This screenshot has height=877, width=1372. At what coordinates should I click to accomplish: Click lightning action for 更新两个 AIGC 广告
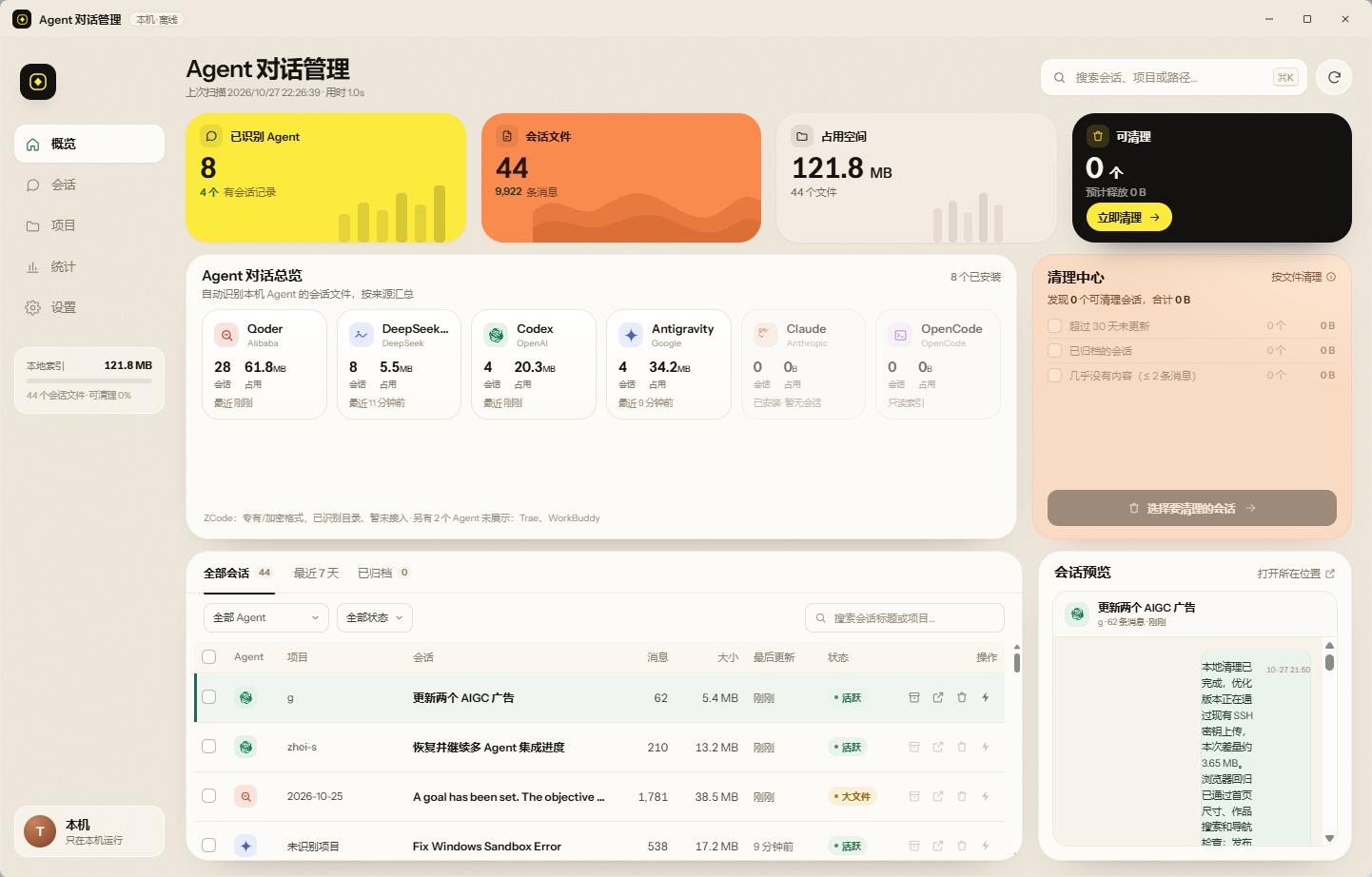point(986,697)
